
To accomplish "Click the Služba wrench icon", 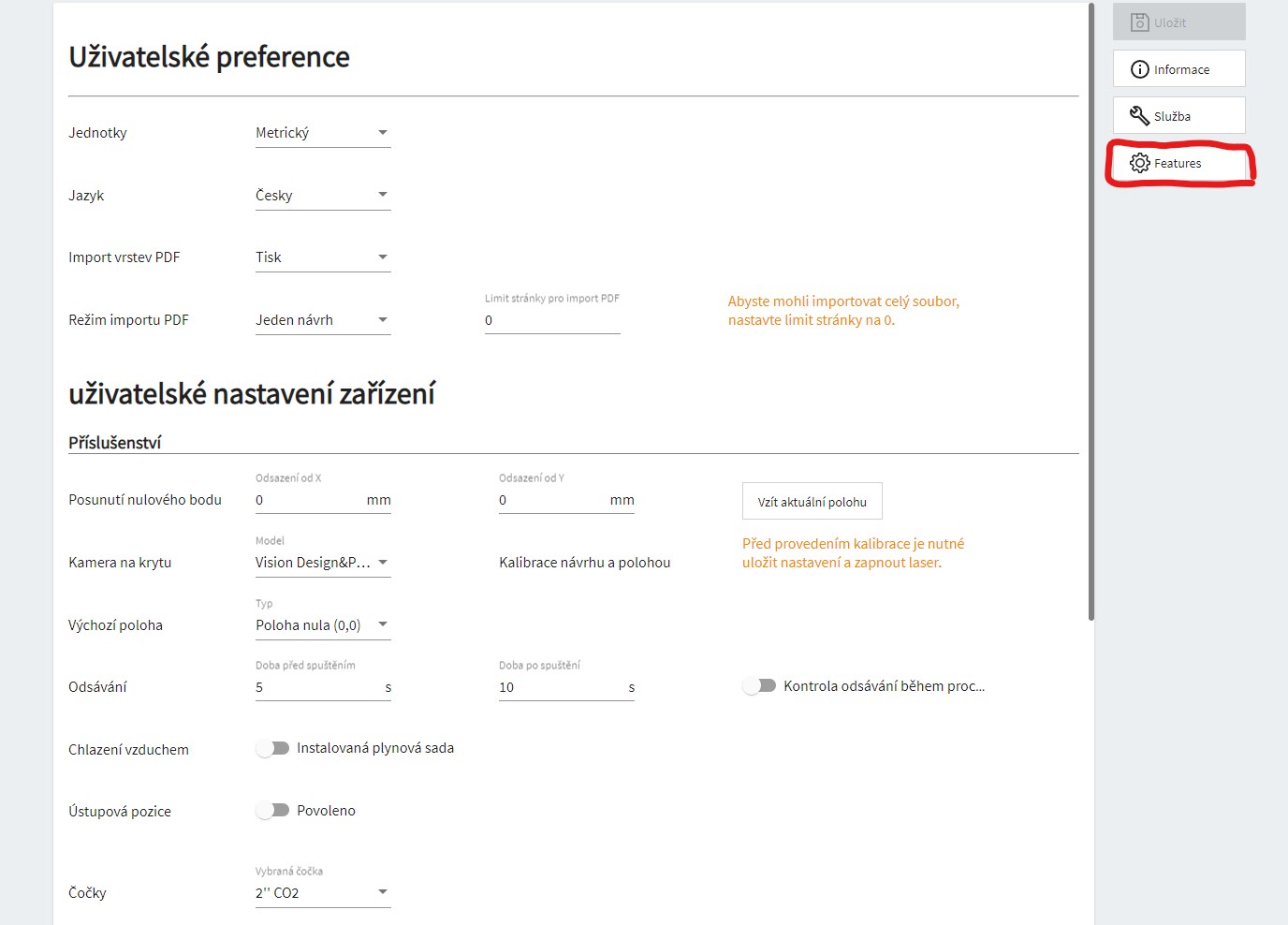I will tap(1139, 116).
